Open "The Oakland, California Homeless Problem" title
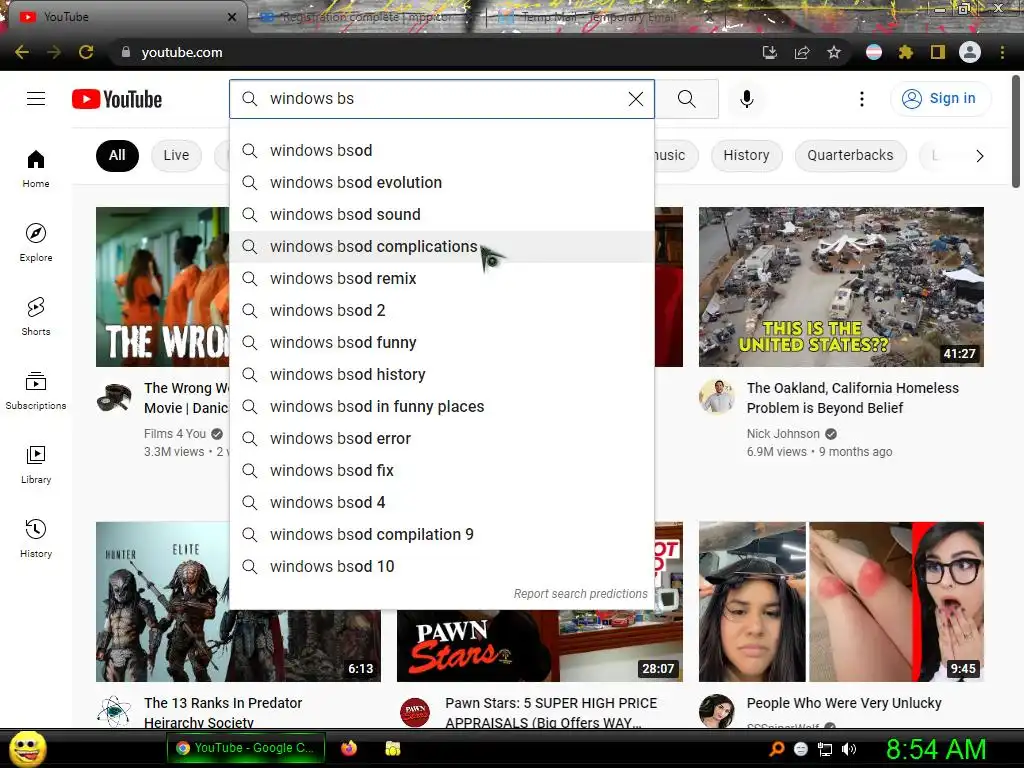This screenshot has width=1024, height=768. [x=853, y=398]
